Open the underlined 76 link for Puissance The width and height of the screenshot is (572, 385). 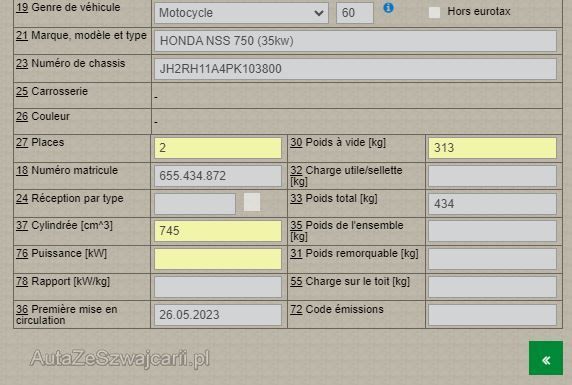click(22, 253)
